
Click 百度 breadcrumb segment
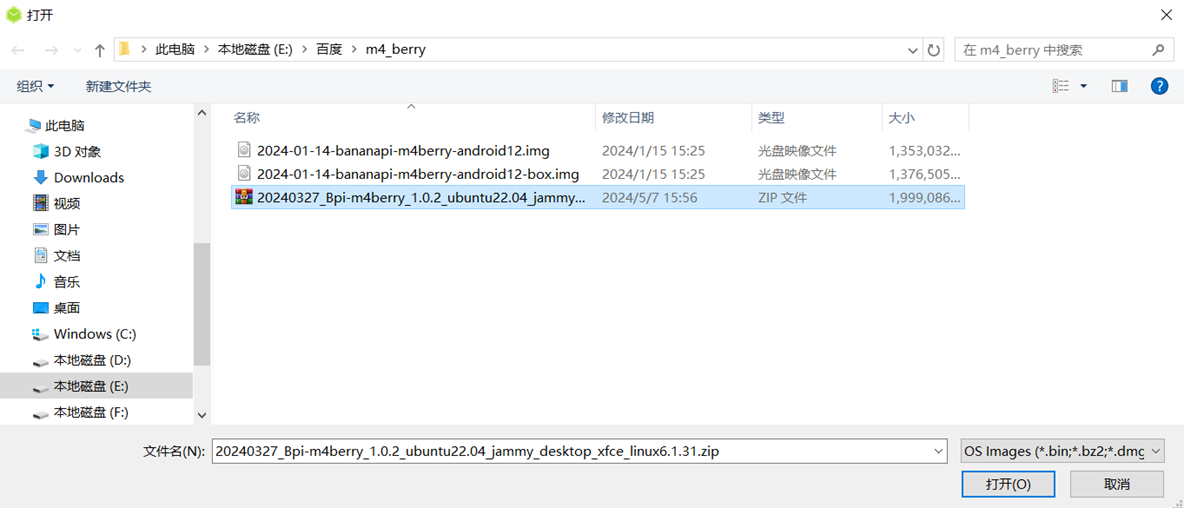coord(329,50)
